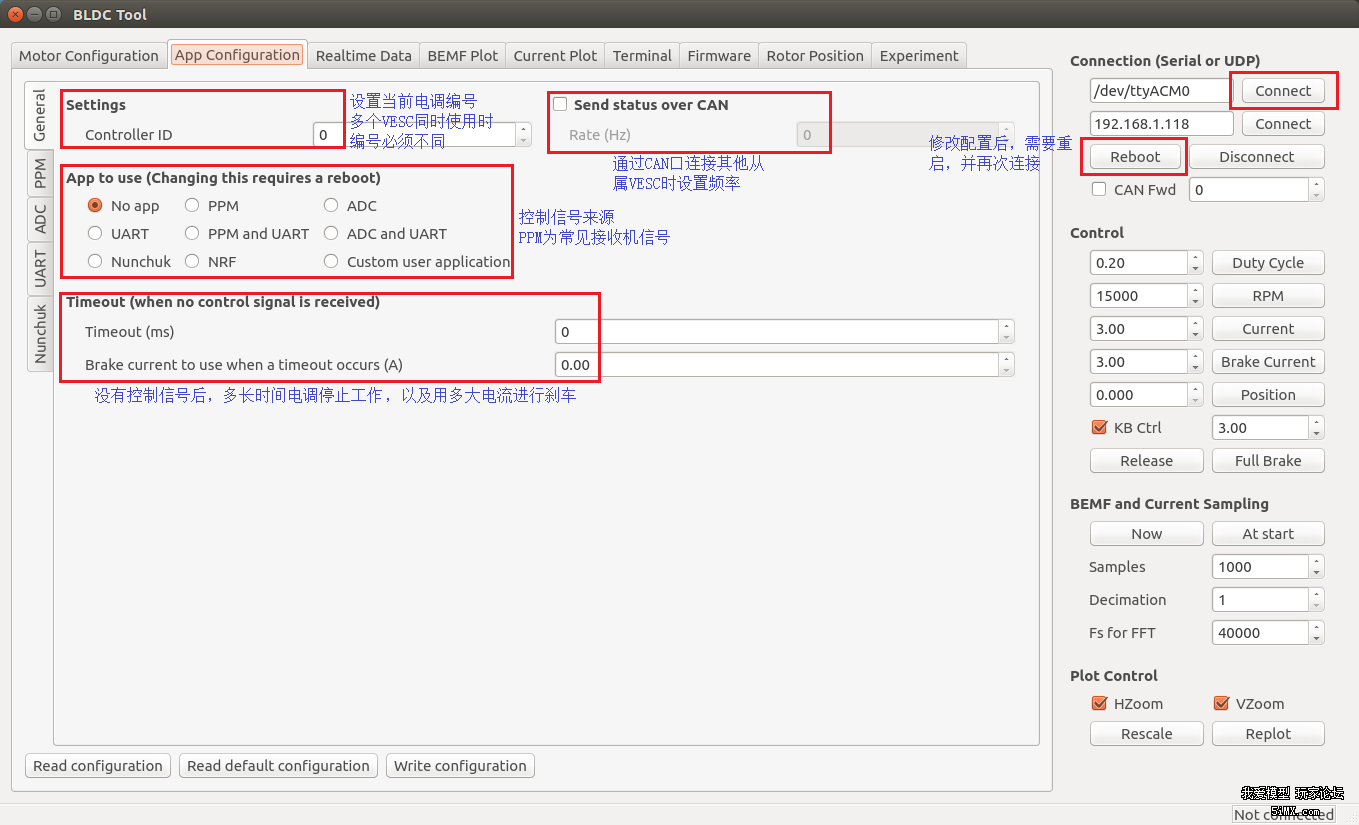The height and width of the screenshot is (825, 1359).
Task: Open the vertical PPM side tab
Action: [x=40, y=173]
